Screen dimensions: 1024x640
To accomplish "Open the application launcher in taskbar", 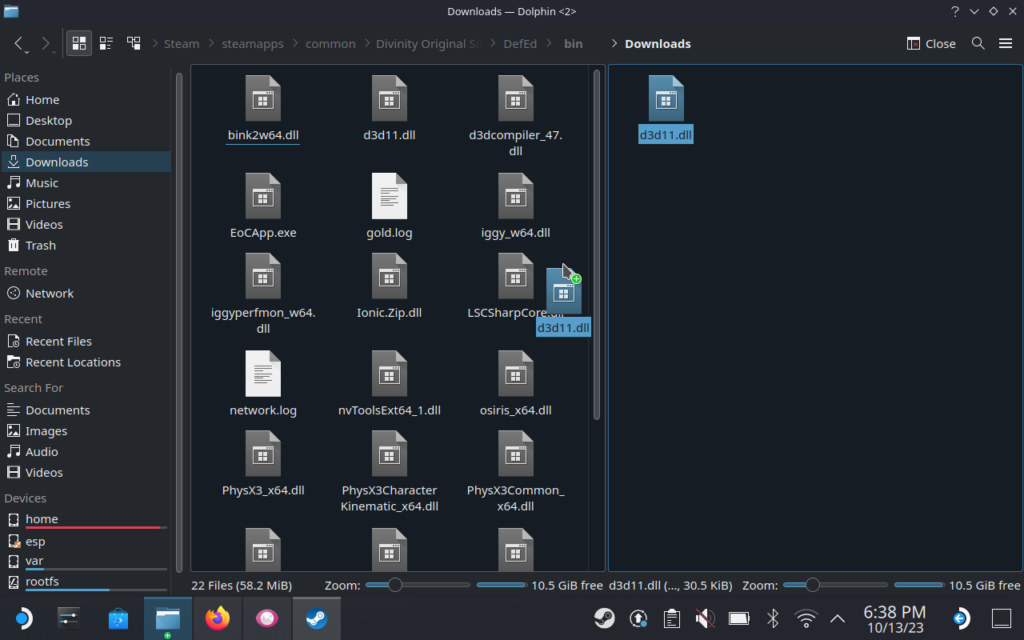I will pos(22,618).
